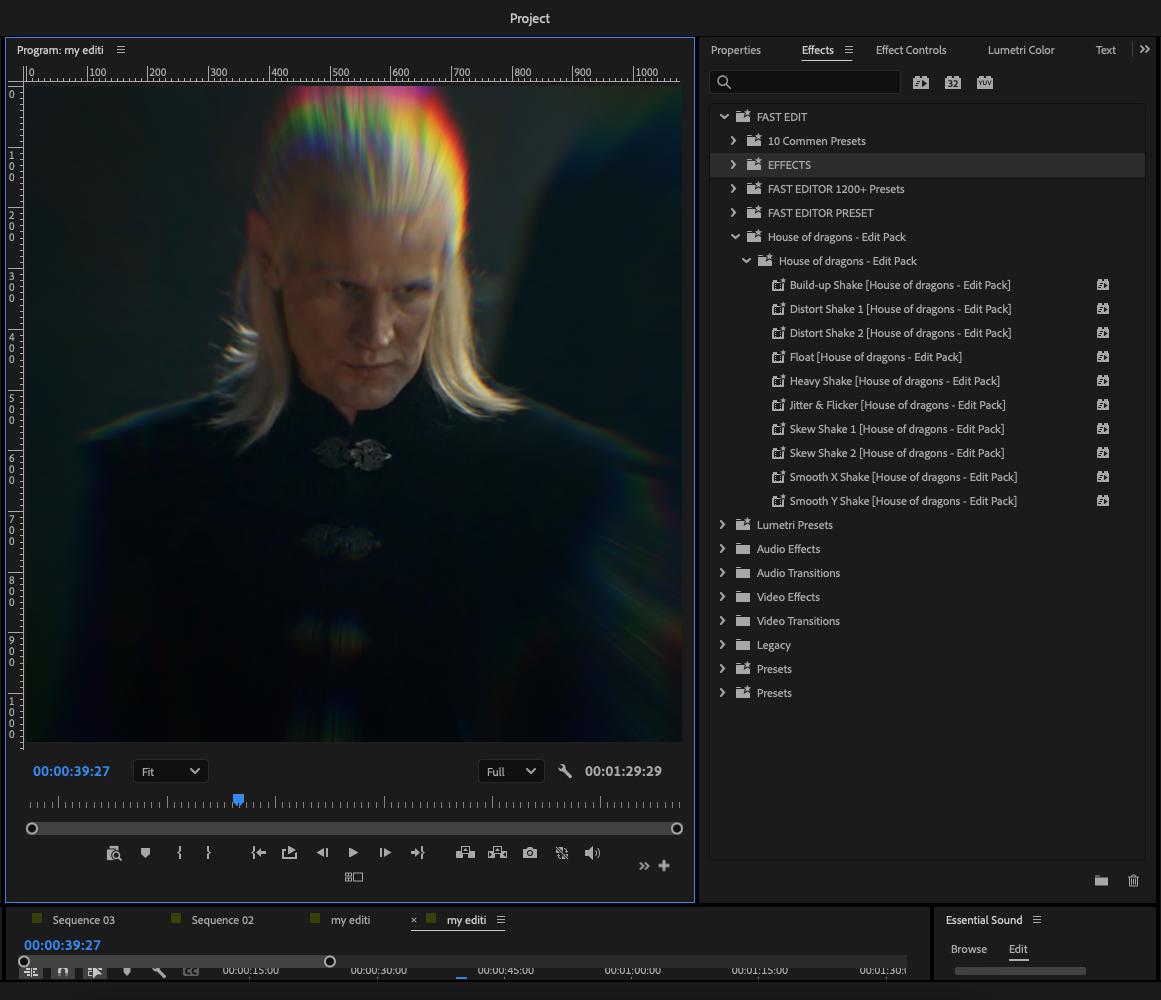Switch to the Properties tab
This screenshot has height=1000, width=1161.
[735, 50]
